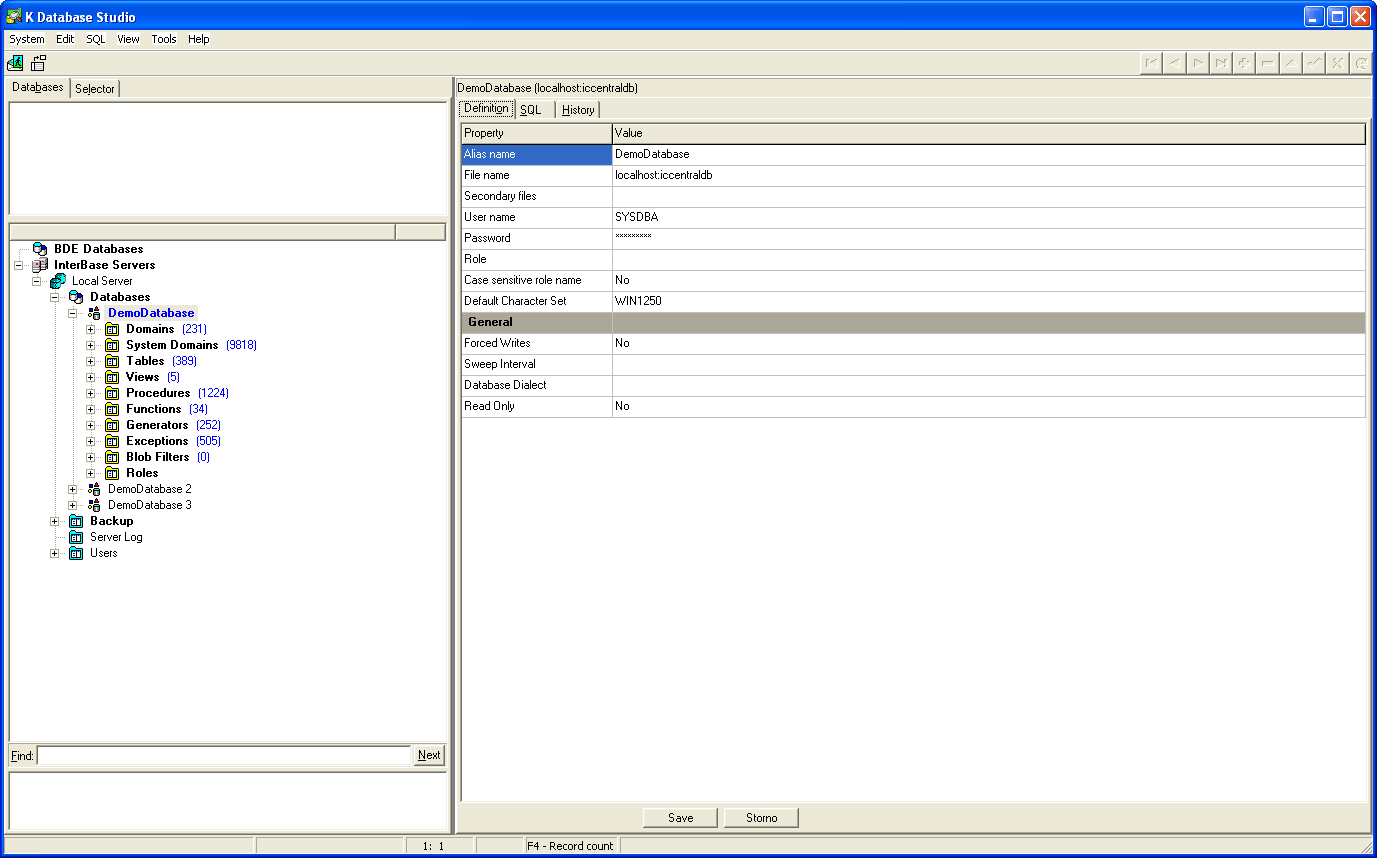Collapse the InterBase Servers node
Screen dimensions: 1377x858
19,265
